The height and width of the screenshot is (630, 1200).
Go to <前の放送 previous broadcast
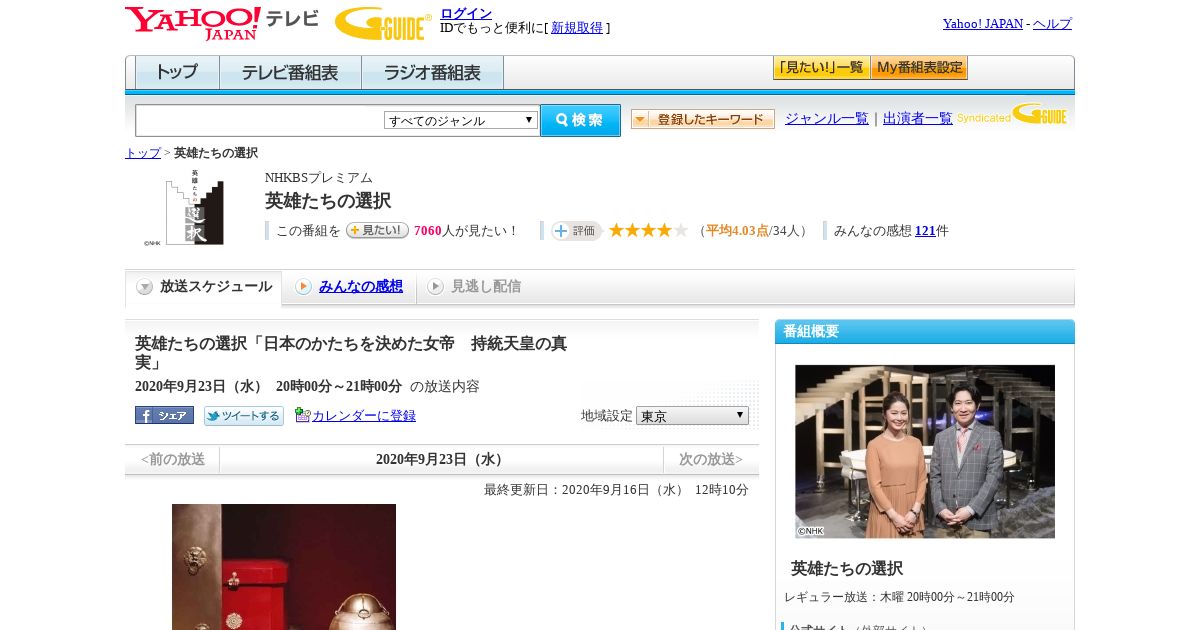[x=173, y=460]
